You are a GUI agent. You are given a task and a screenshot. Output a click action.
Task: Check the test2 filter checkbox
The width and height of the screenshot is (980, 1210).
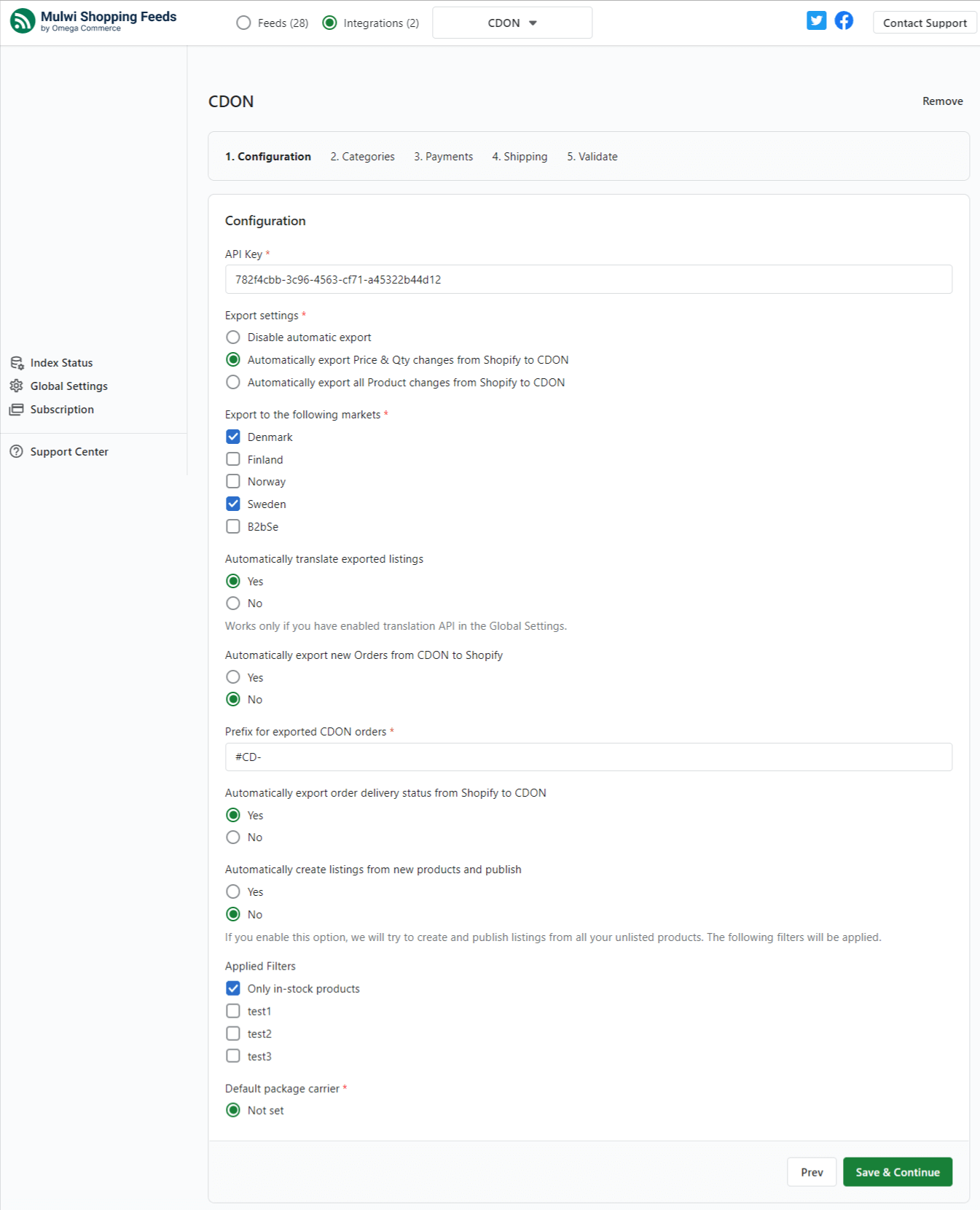(x=233, y=1034)
